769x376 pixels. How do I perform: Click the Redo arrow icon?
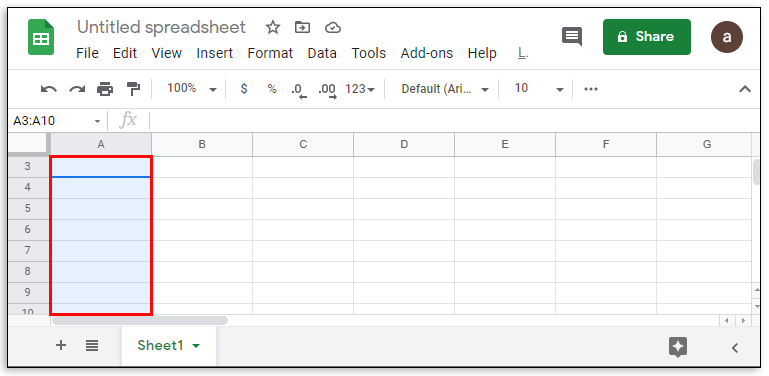[77, 89]
